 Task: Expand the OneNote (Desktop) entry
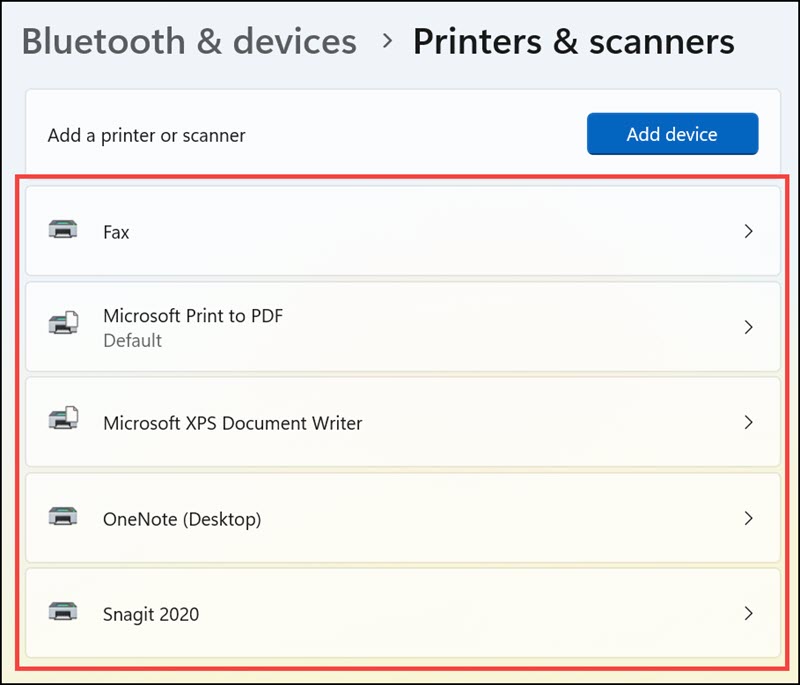(x=748, y=519)
